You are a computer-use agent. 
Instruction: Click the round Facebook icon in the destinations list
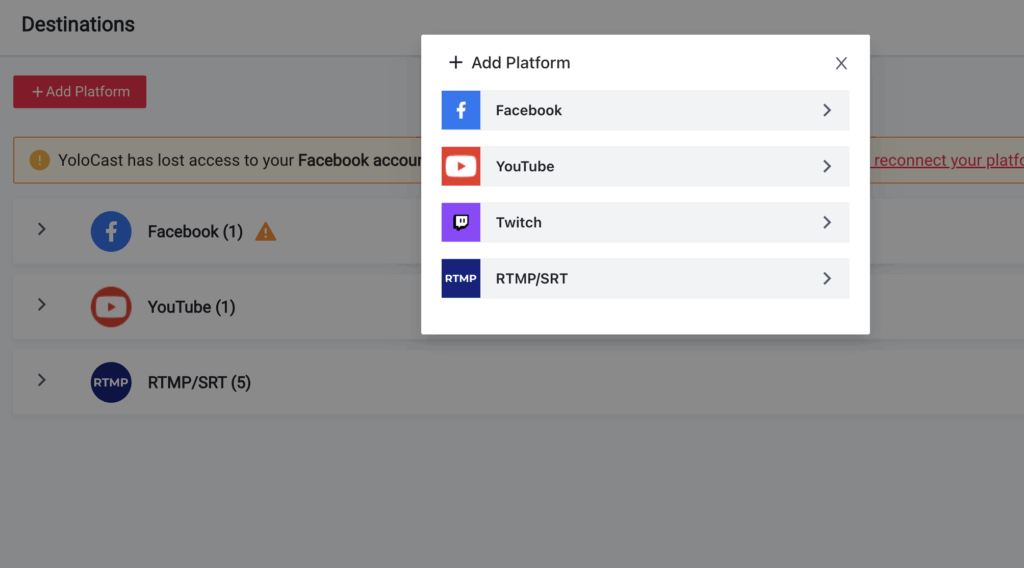tap(111, 231)
